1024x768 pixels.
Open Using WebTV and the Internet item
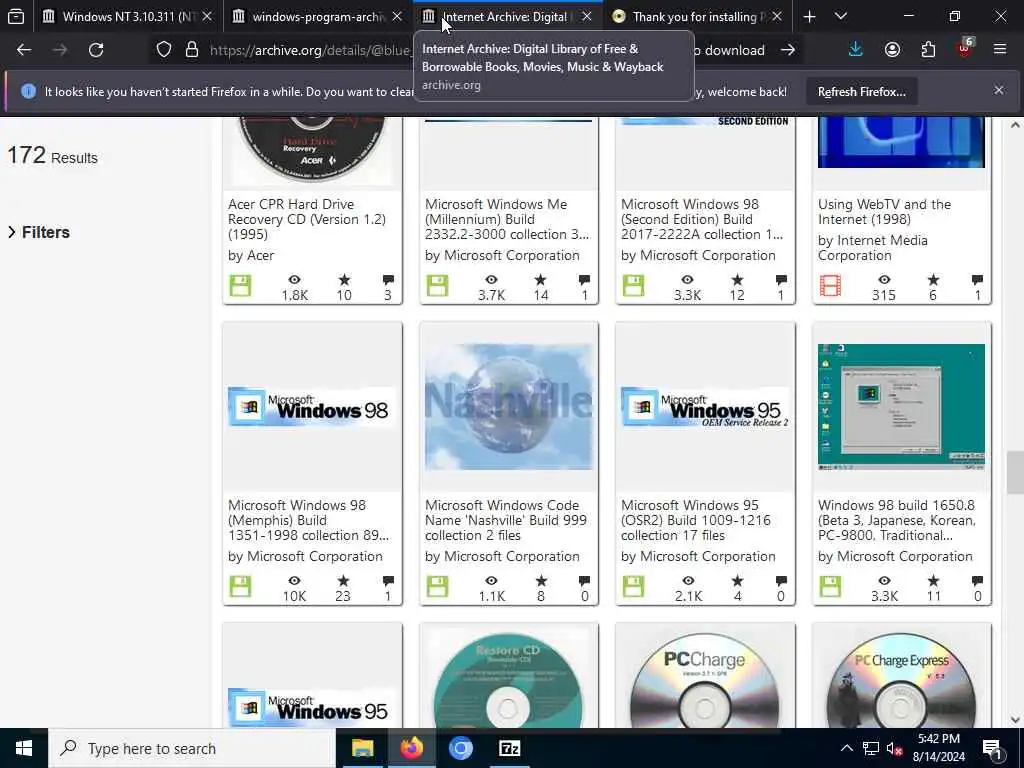click(884, 212)
